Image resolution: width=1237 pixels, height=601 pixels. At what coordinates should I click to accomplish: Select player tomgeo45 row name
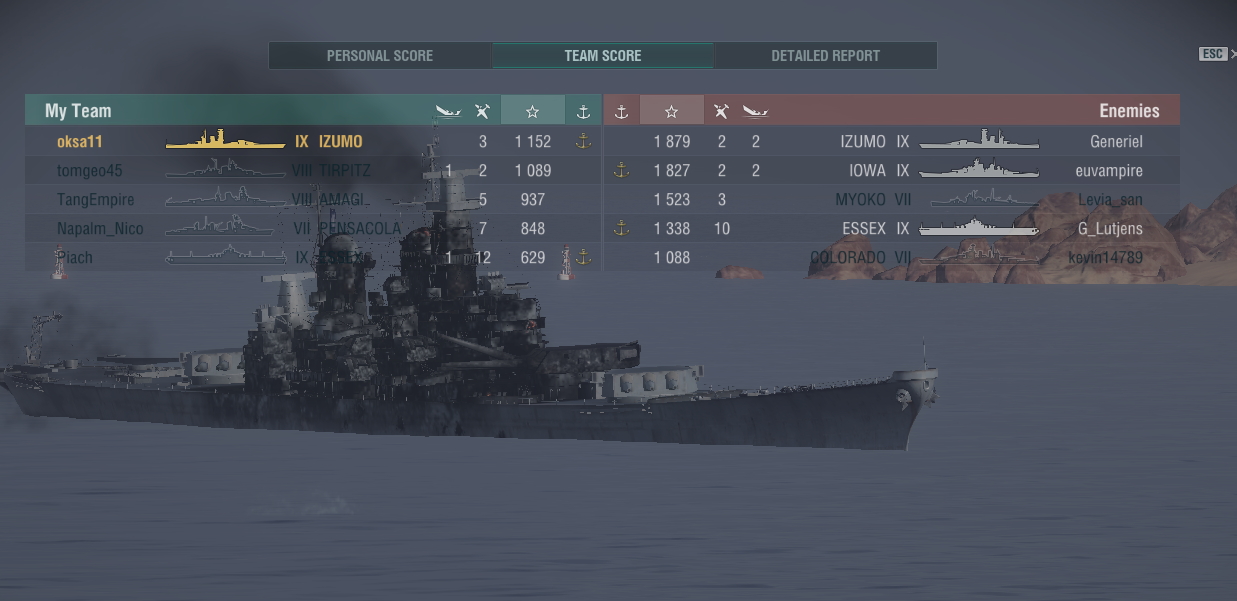coord(89,171)
